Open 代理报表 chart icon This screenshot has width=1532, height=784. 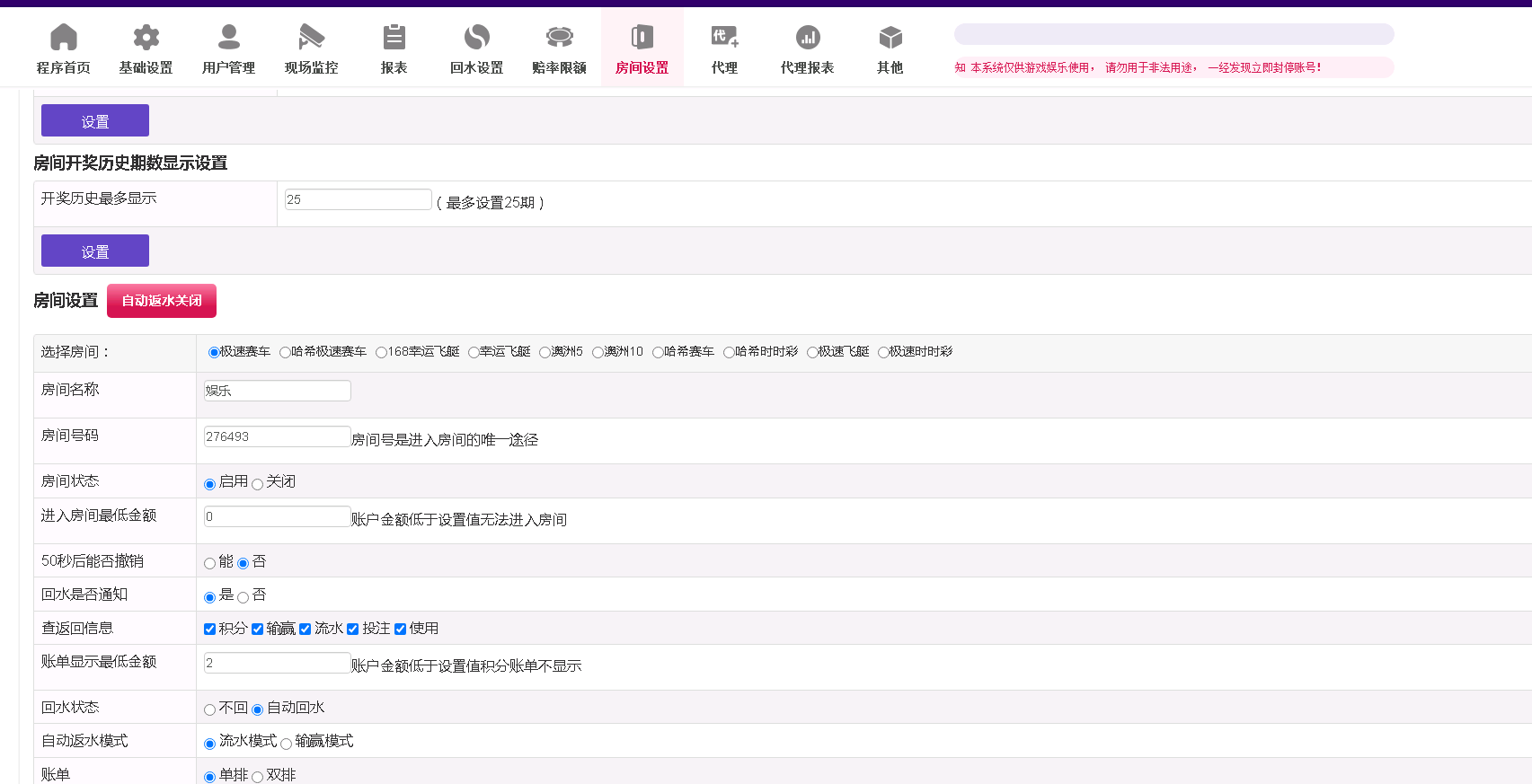[807, 38]
